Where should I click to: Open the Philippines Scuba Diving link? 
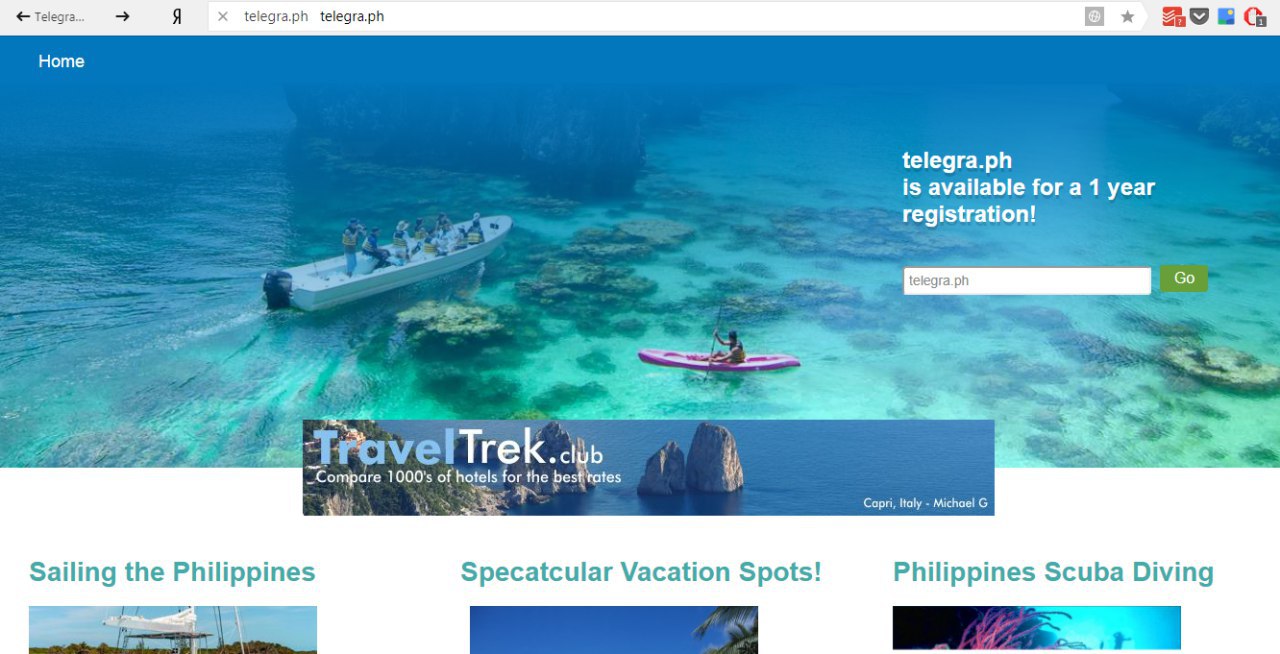tap(1053, 572)
